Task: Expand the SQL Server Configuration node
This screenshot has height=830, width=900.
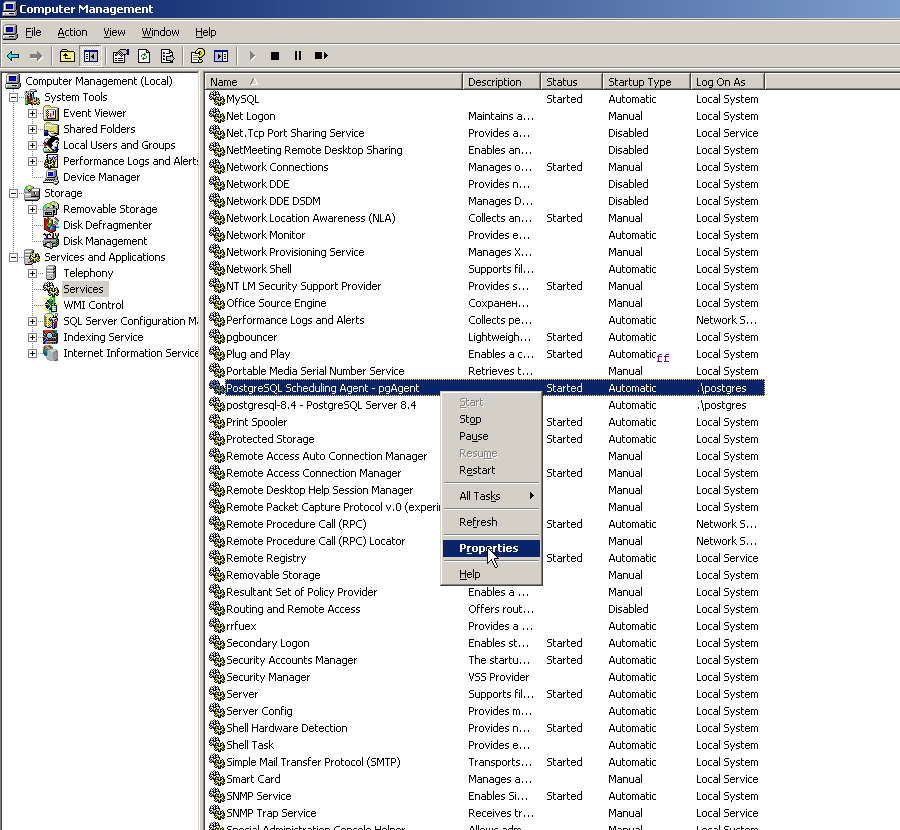Action: coord(32,321)
